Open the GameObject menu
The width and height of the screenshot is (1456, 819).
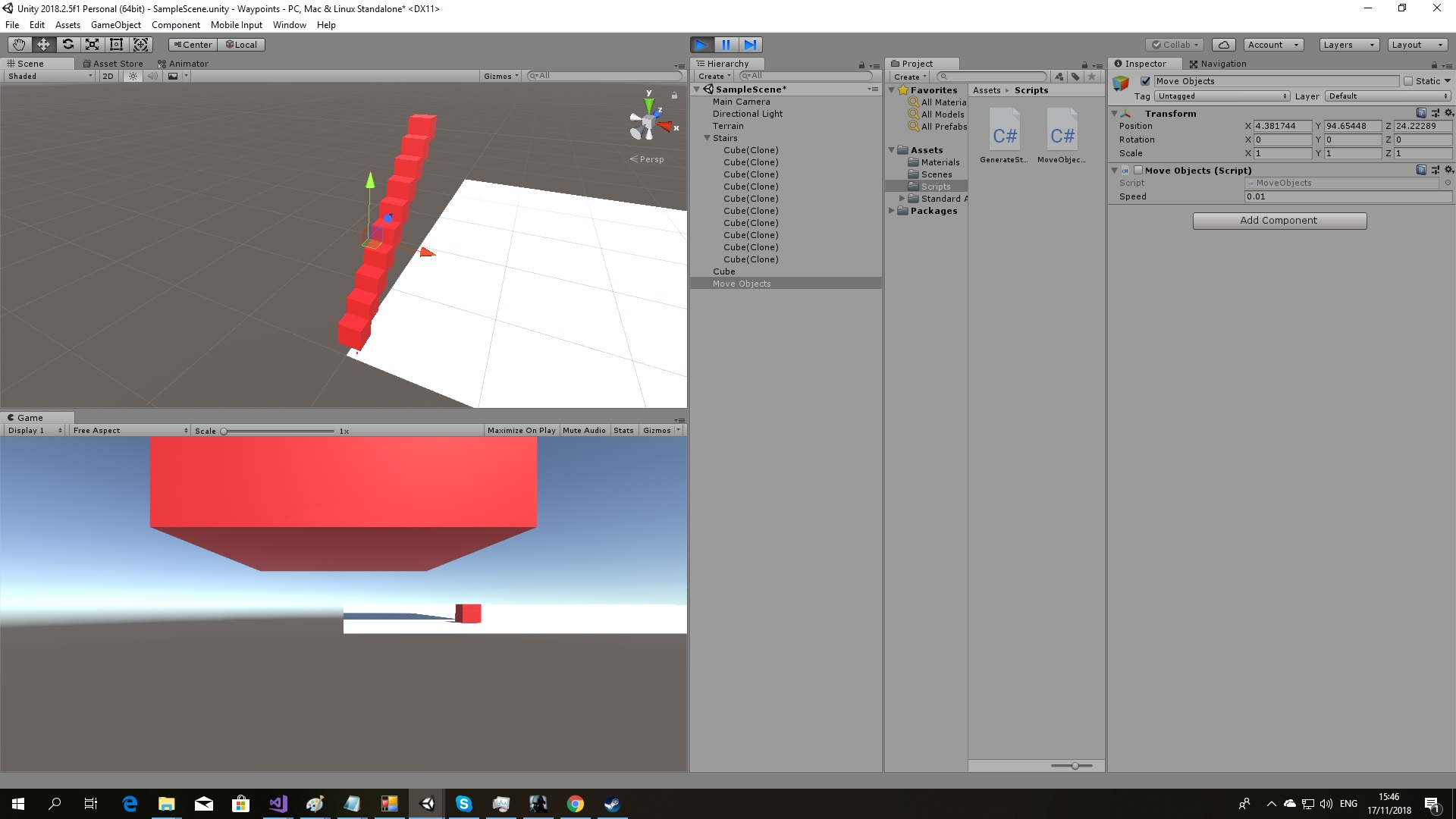tap(115, 25)
